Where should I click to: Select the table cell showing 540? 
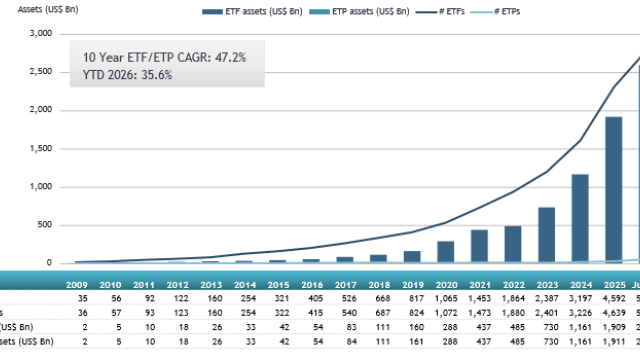click(349, 313)
